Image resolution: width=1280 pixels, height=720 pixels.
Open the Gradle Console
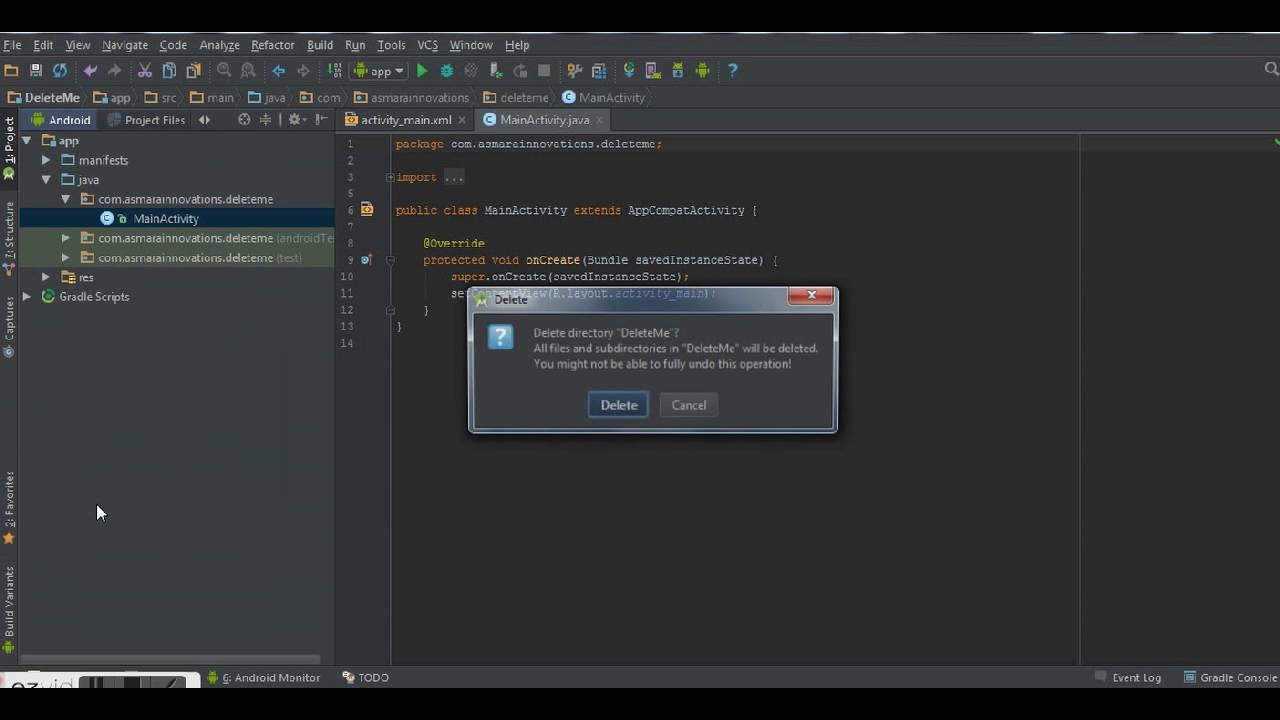click(x=1230, y=678)
